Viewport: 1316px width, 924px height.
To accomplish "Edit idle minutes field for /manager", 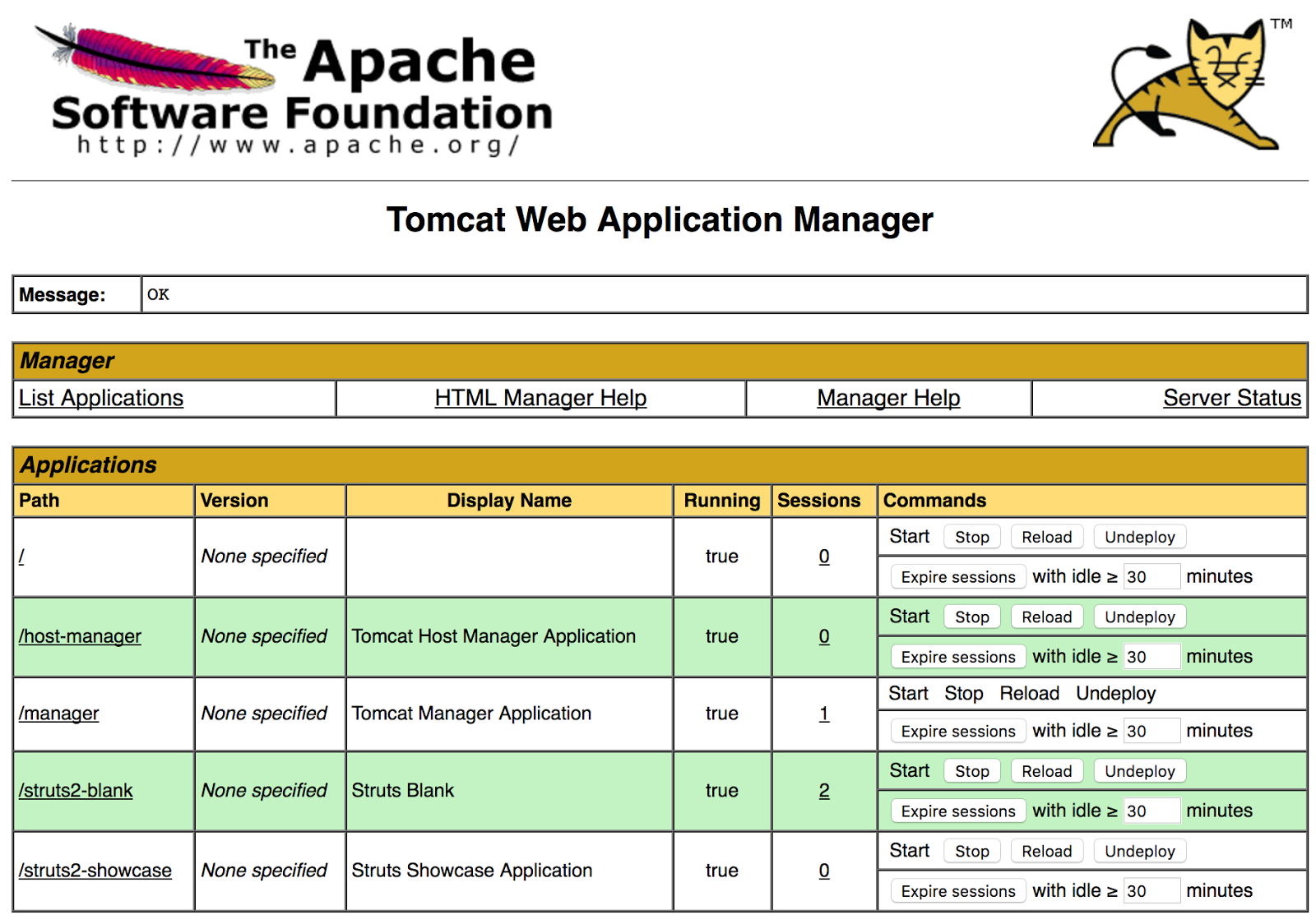I will [1152, 731].
